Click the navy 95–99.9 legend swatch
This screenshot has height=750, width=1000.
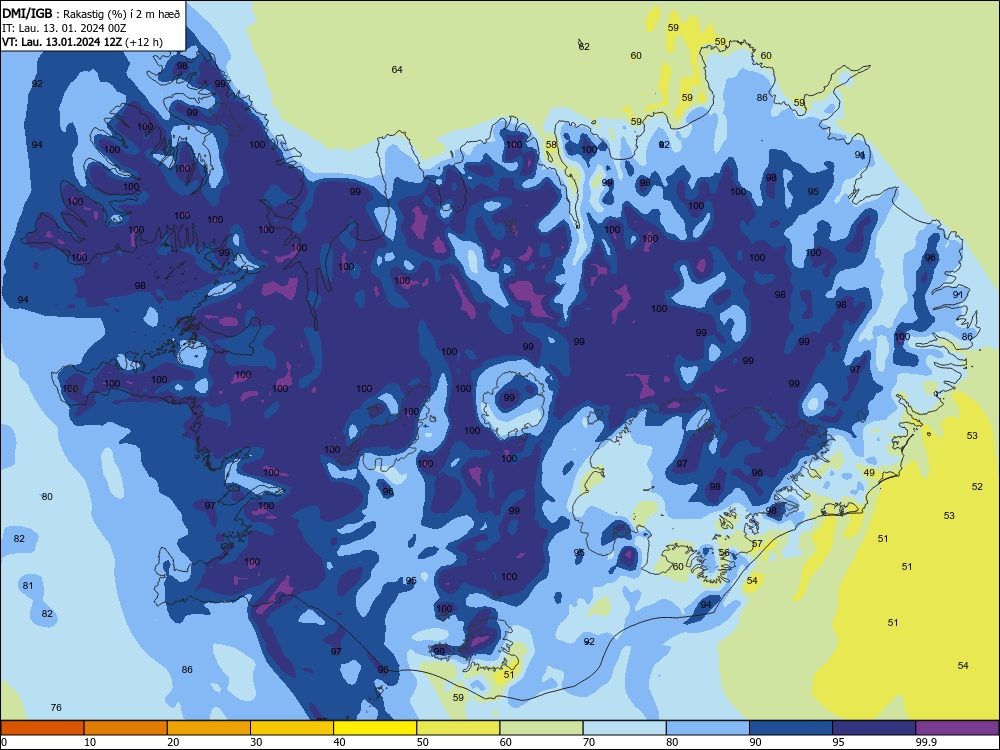(x=874, y=728)
